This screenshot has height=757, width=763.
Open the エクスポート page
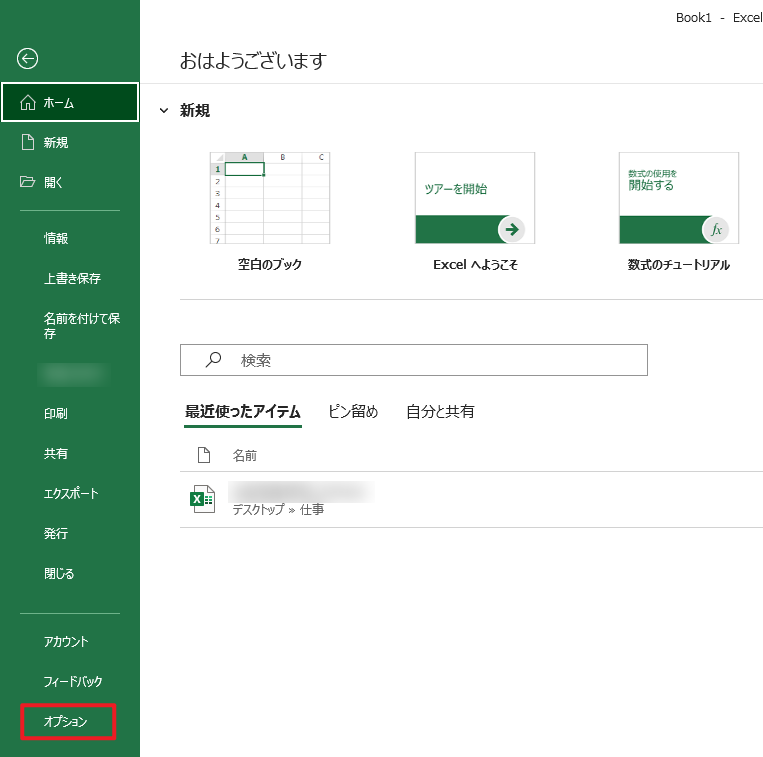[70, 493]
